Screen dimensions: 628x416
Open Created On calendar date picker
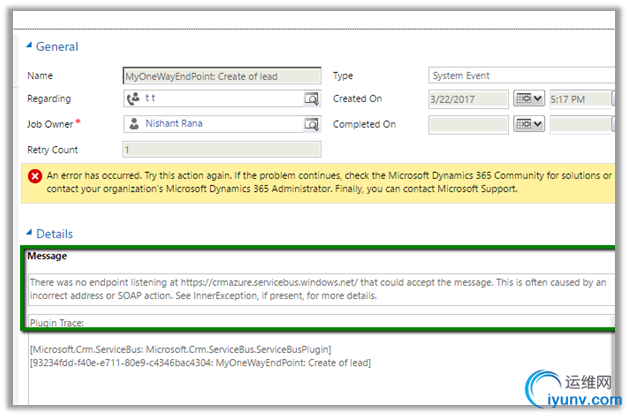tap(529, 98)
